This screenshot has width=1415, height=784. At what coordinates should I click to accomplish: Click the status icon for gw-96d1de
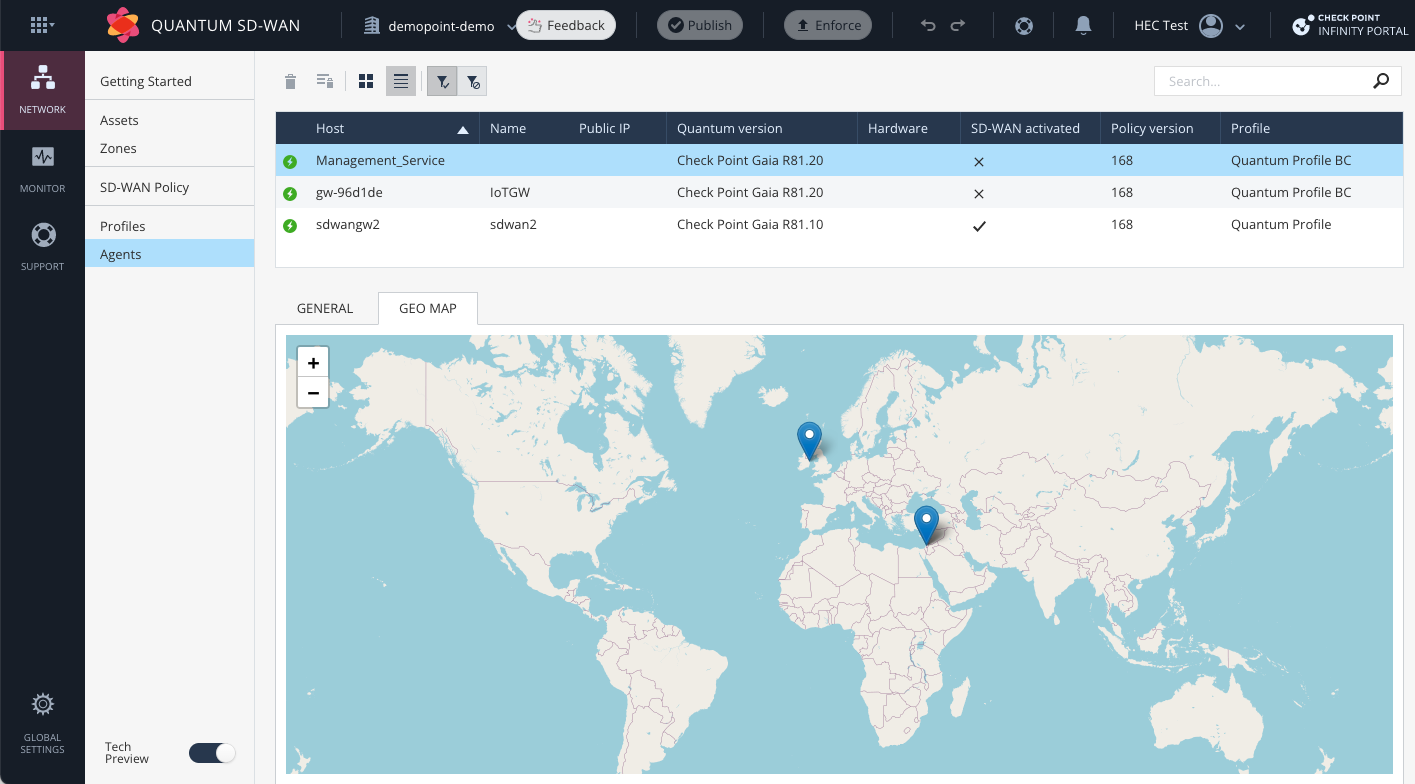tap(290, 193)
